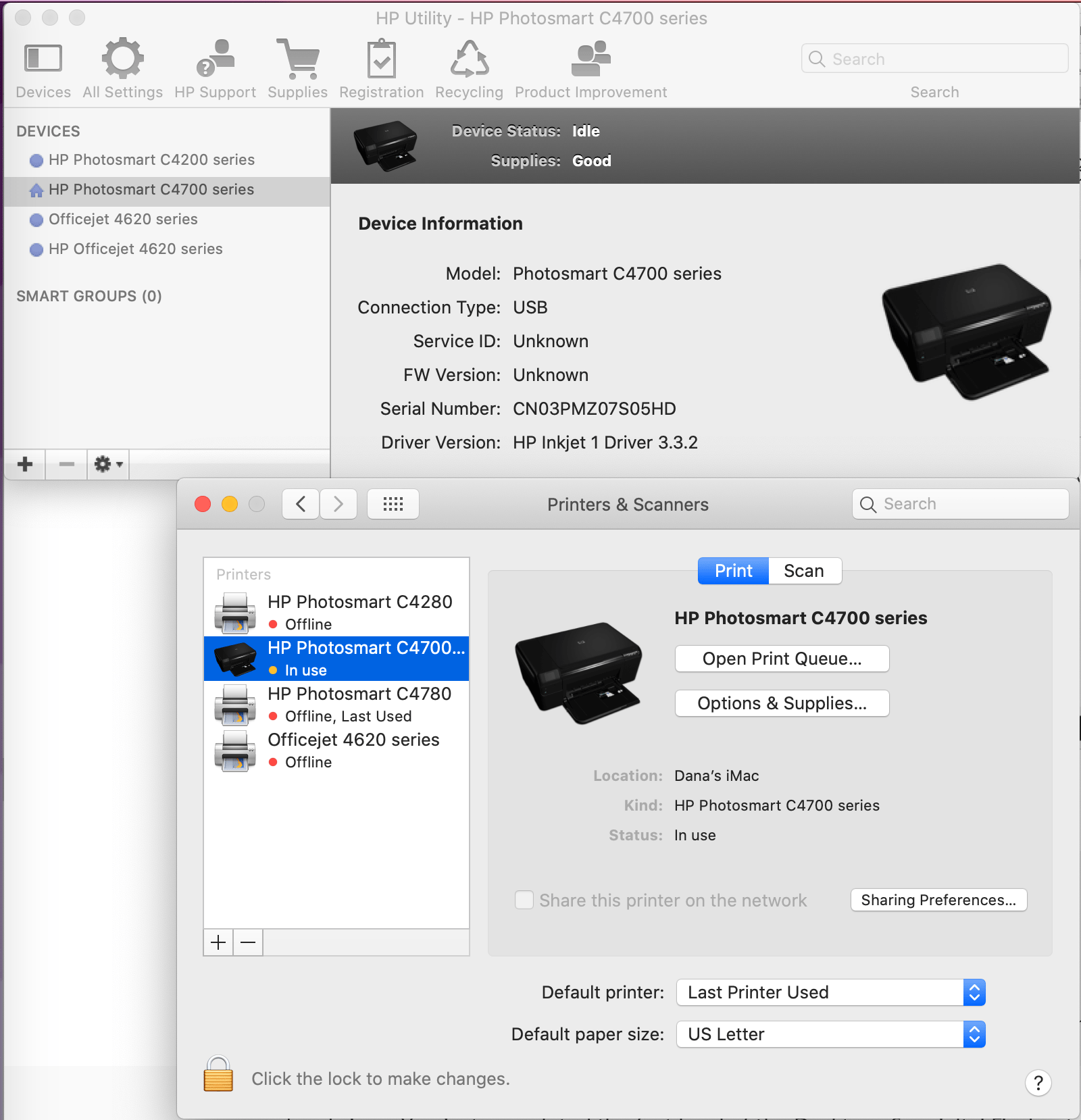Open the Default printer dropdown
The width and height of the screenshot is (1081, 1120).
coord(831,992)
